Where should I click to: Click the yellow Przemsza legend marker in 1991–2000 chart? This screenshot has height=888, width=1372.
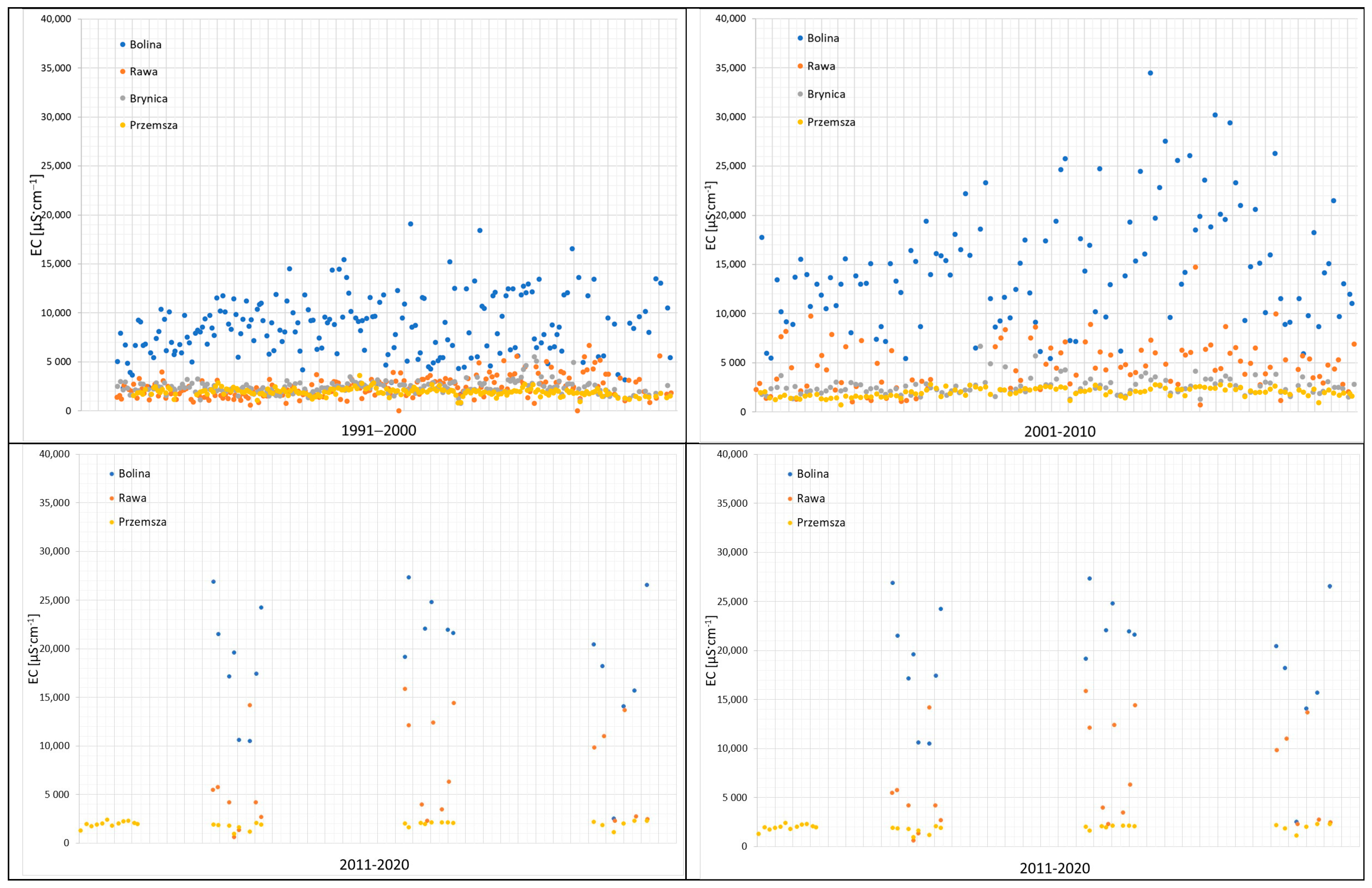122,125
